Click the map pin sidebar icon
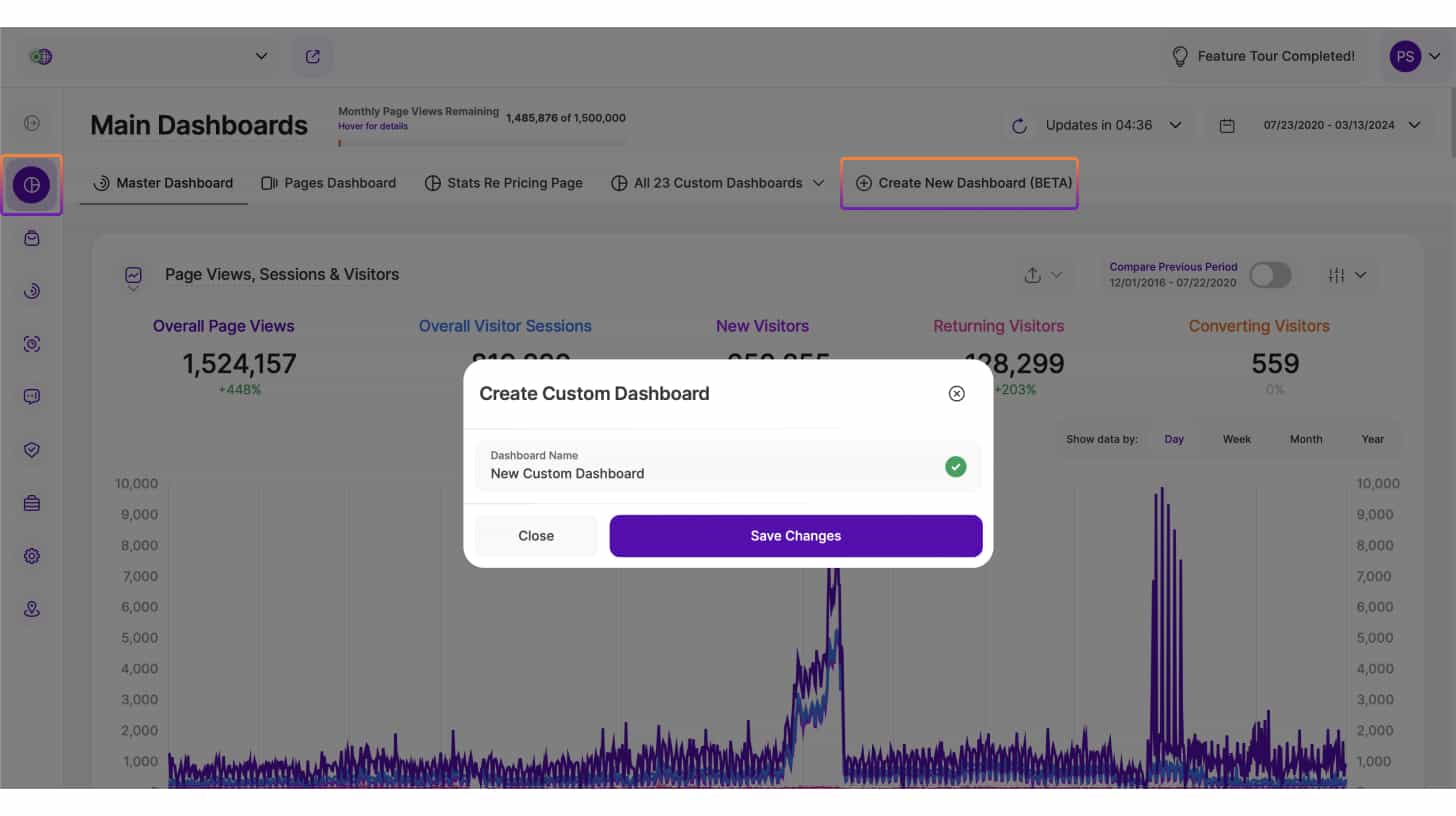The width and height of the screenshot is (1456, 816). coord(32,609)
